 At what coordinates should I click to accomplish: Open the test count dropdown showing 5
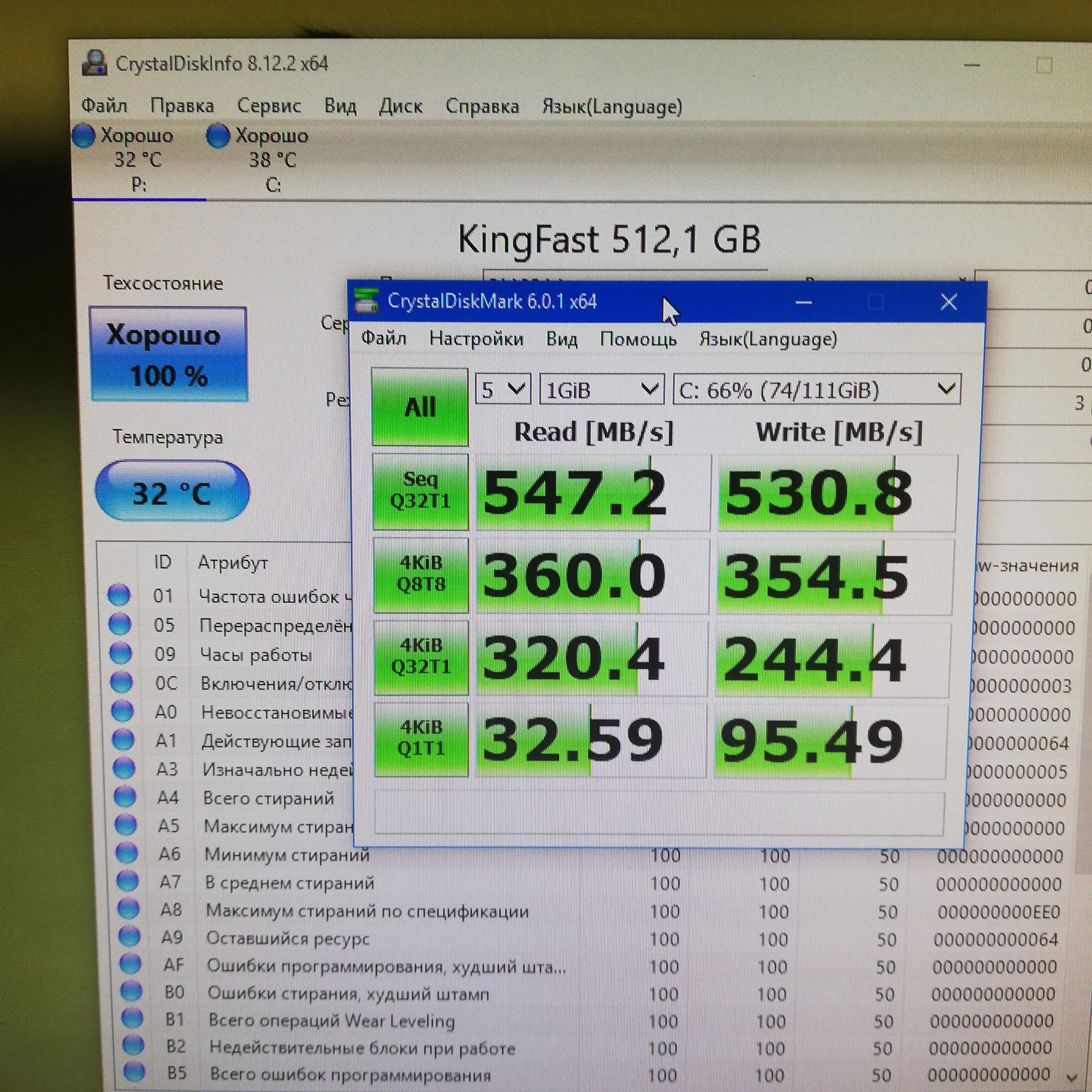(502, 389)
